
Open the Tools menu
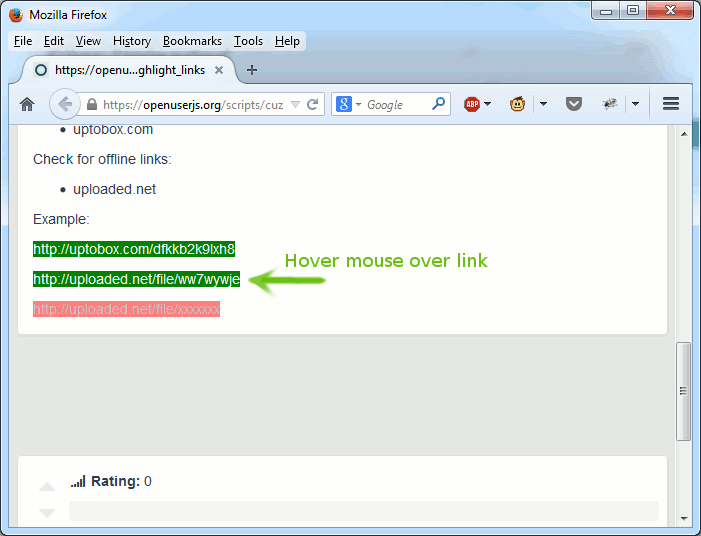[248, 41]
